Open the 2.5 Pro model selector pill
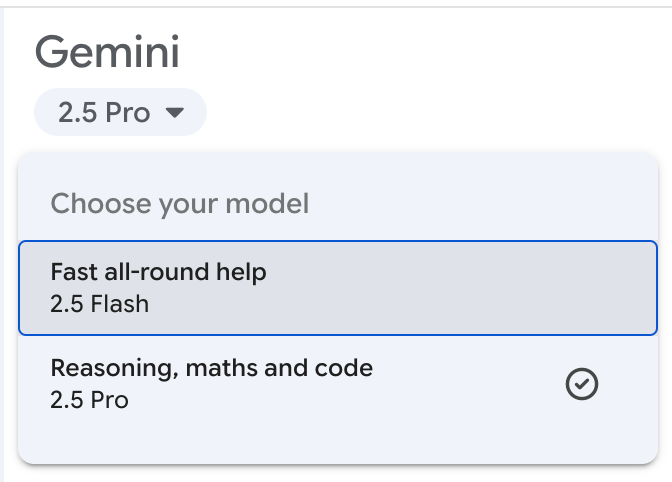 [x=120, y=112]
